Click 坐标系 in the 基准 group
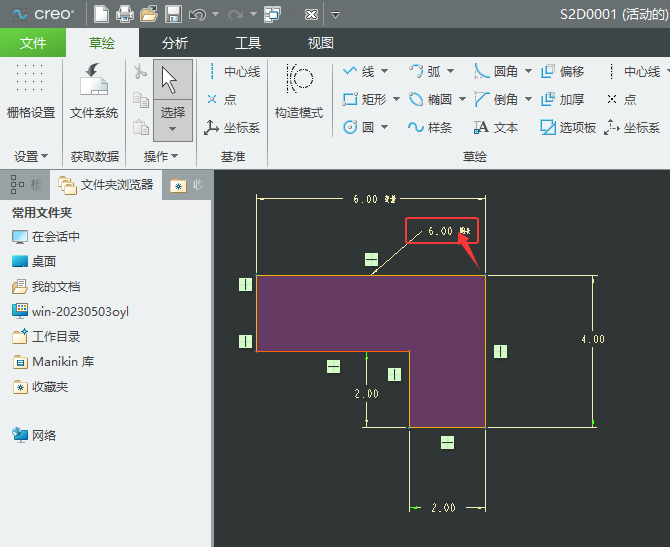 (x=232, y=127)
